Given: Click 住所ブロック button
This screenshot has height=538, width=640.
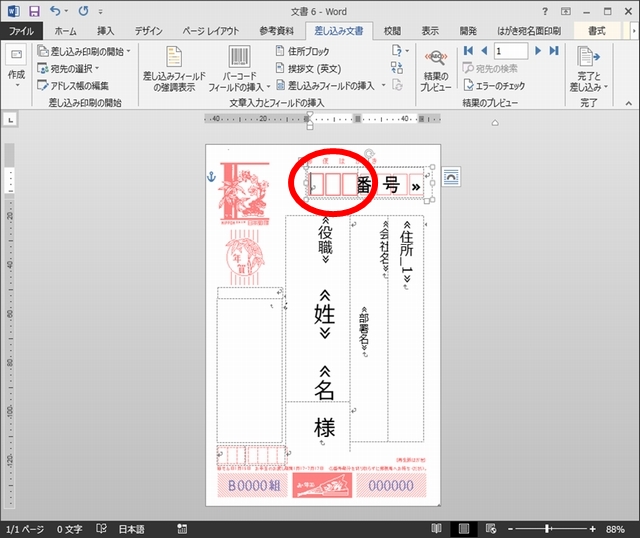Looking at the screenshot, I should click(x=302, y=51).
